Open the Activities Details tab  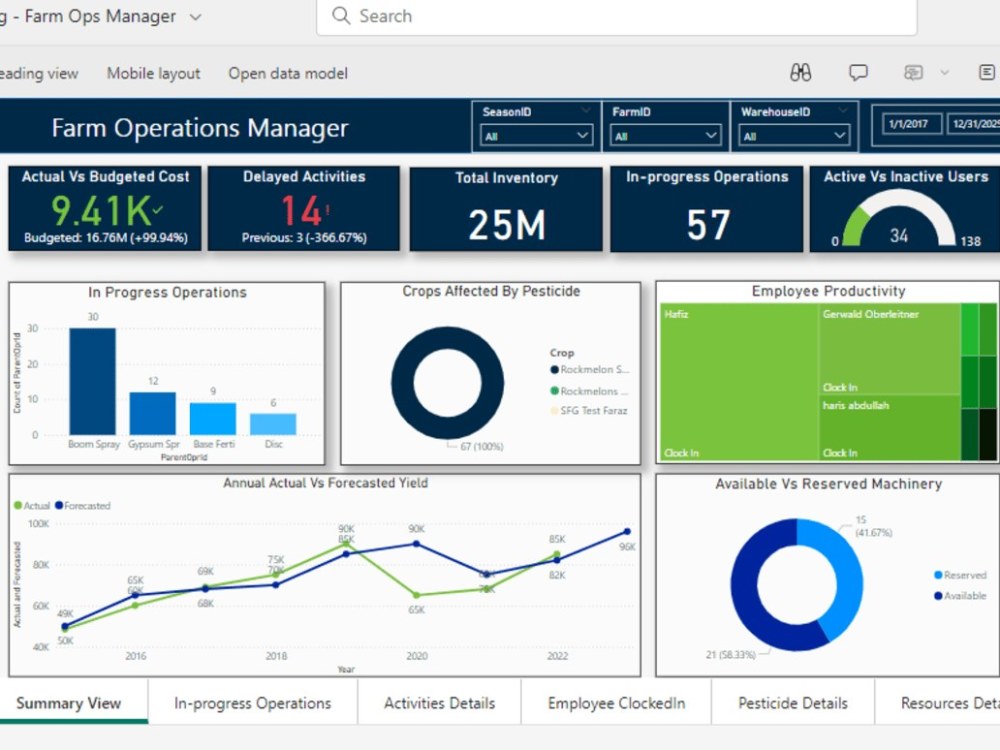tap(439, 703)
